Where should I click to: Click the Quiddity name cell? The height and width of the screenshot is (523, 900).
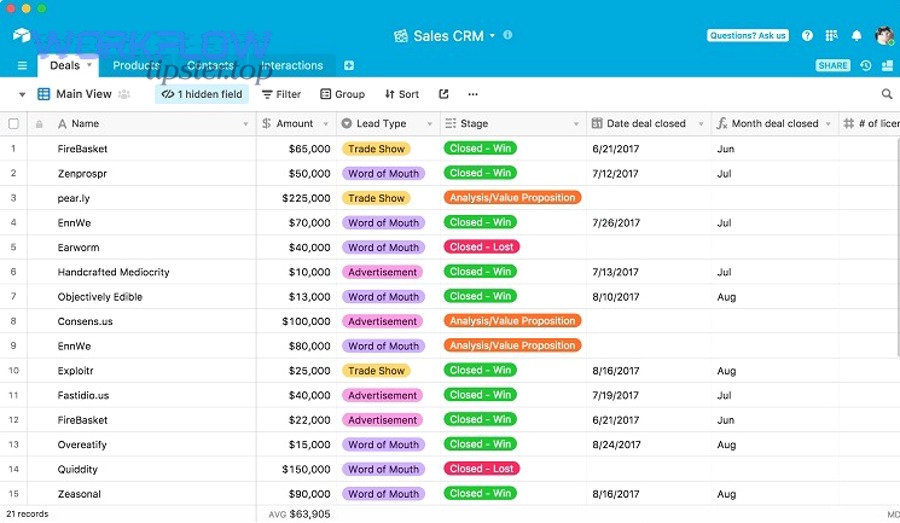(x=141, y=469)
